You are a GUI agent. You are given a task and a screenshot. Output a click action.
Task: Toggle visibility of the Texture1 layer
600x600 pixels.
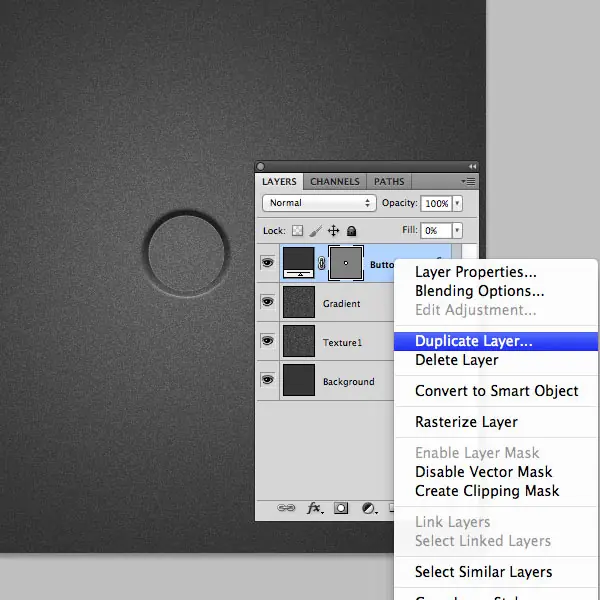(268, 341)
